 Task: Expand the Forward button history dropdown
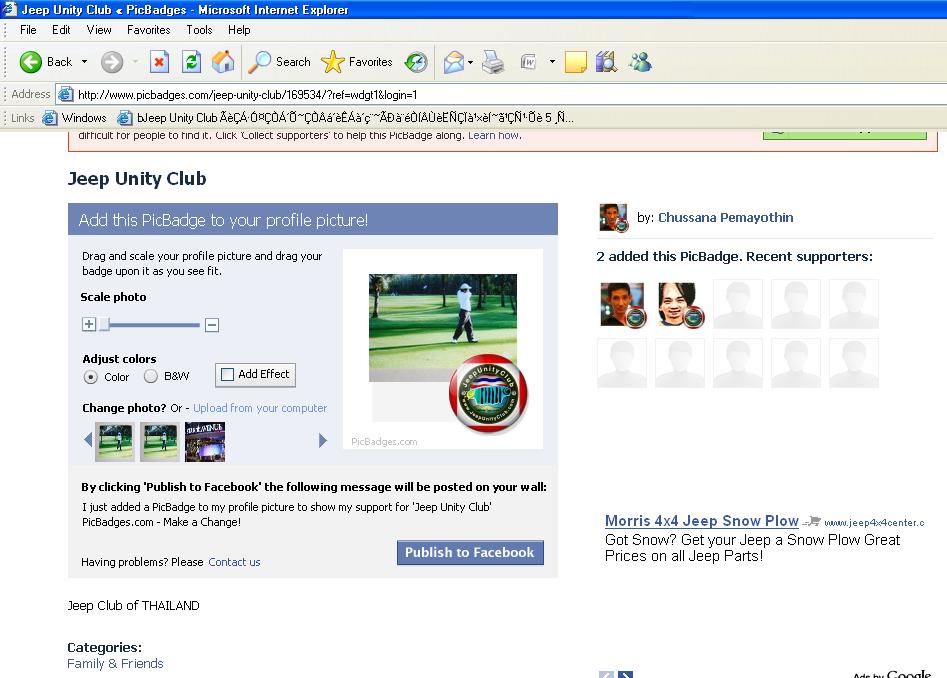click(135, 62)
